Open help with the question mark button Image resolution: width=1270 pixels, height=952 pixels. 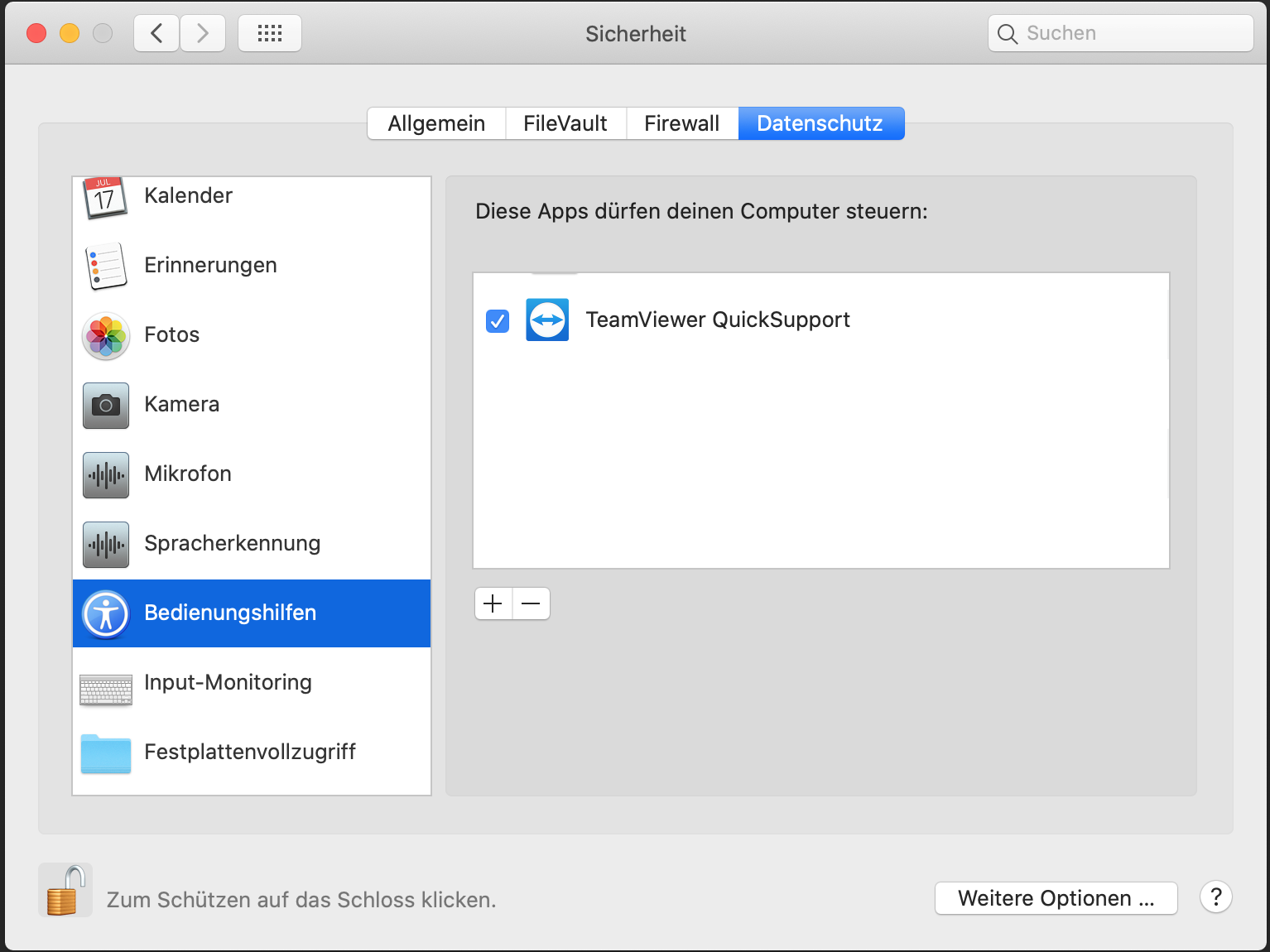(x=1215, y=897)
